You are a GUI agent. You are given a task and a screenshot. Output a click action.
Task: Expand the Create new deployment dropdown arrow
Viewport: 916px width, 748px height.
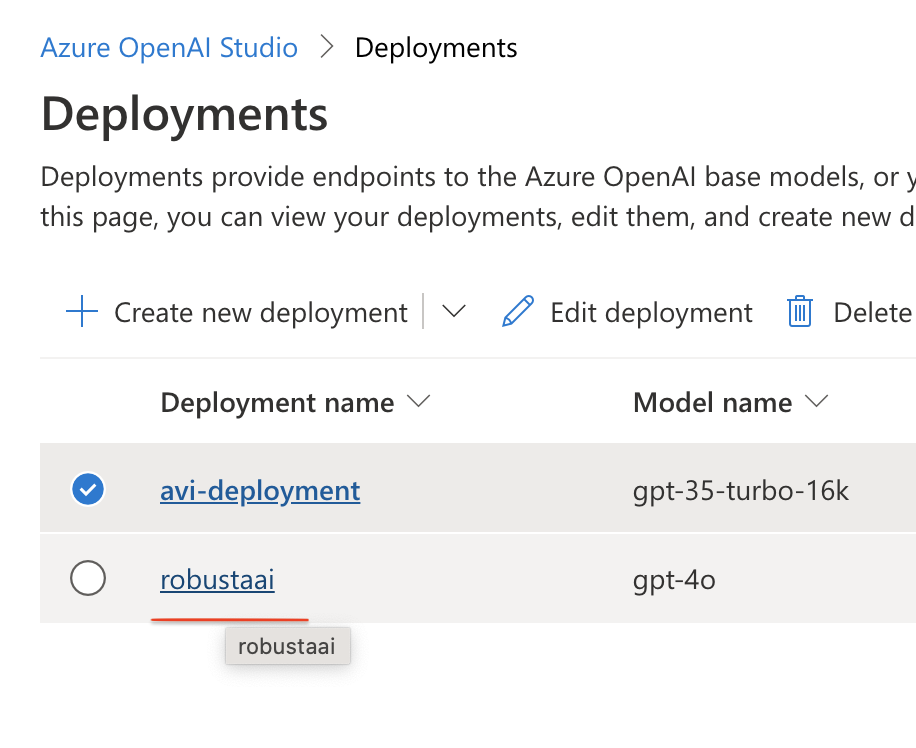(454, 313)
